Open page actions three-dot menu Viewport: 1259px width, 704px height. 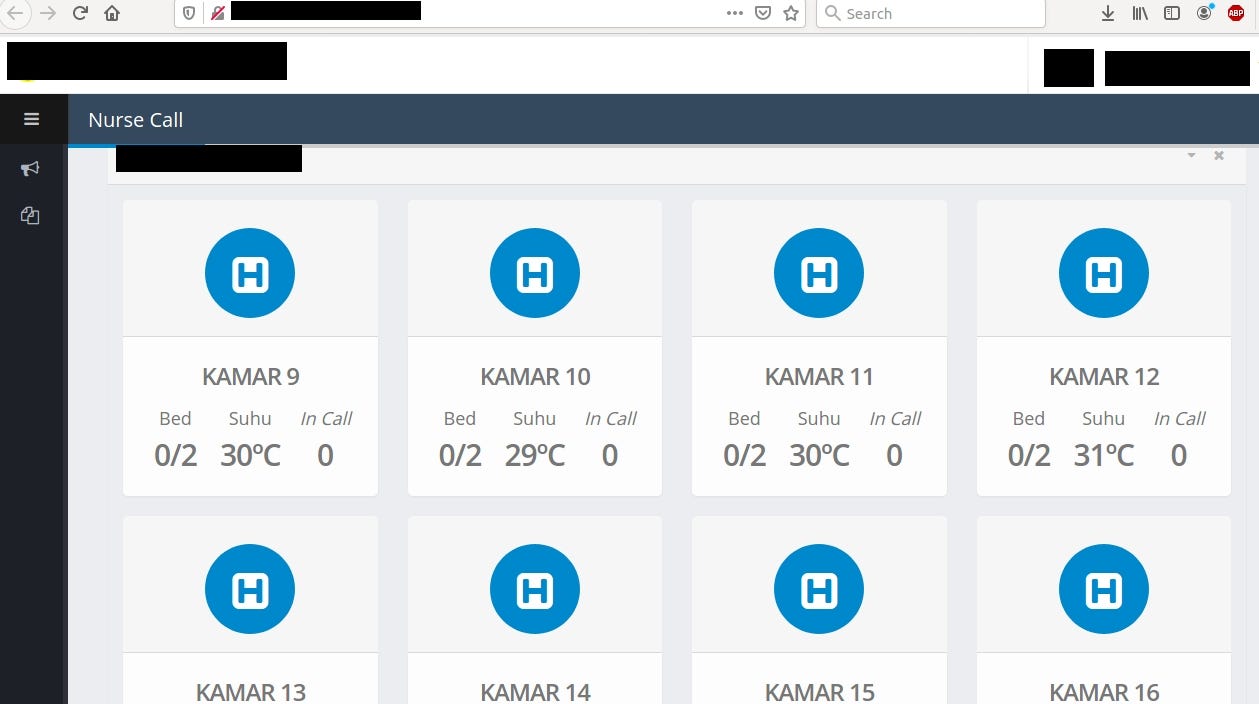pos(735,13)
